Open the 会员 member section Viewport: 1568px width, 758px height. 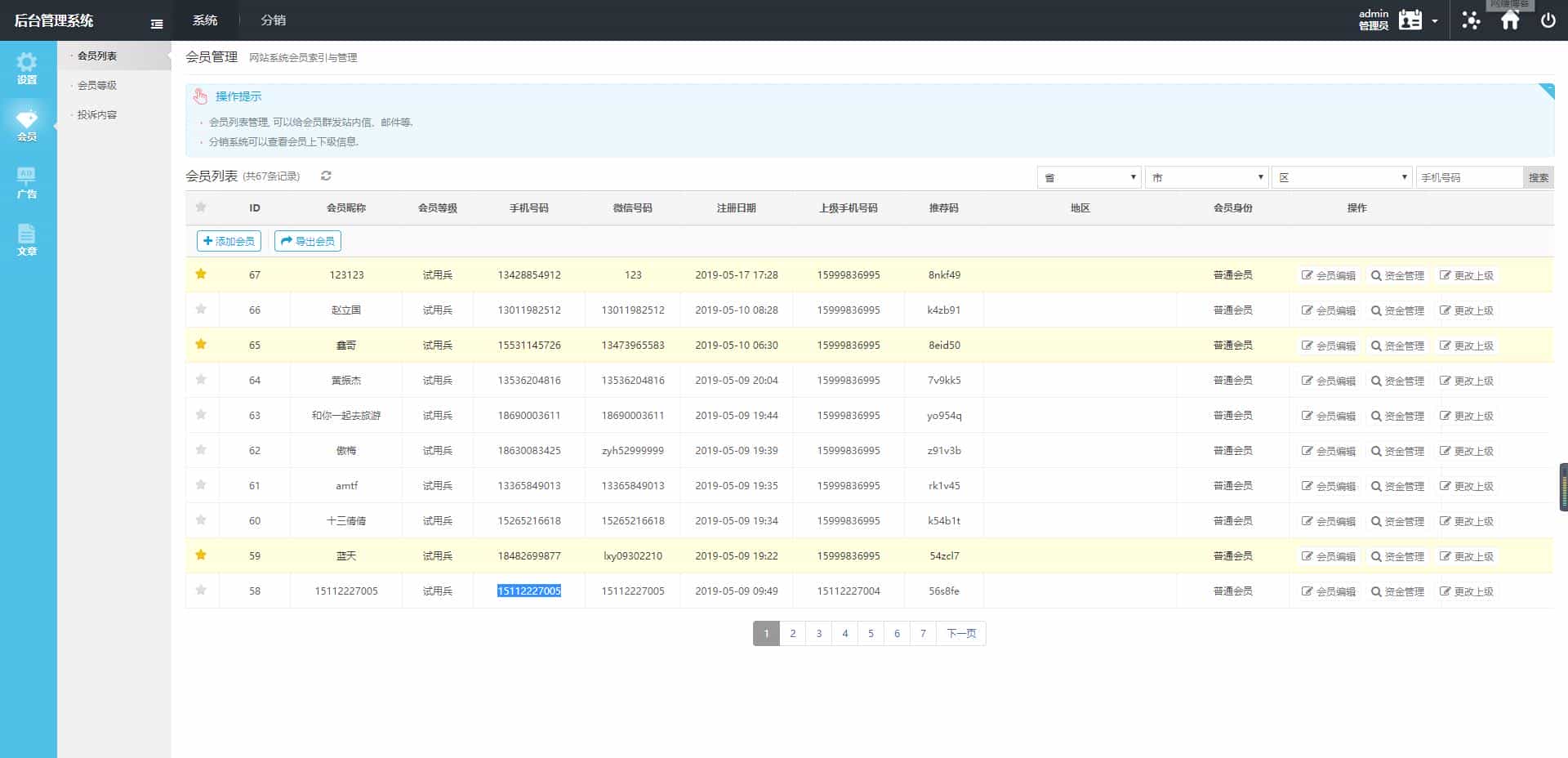click(x=27, y=125)
